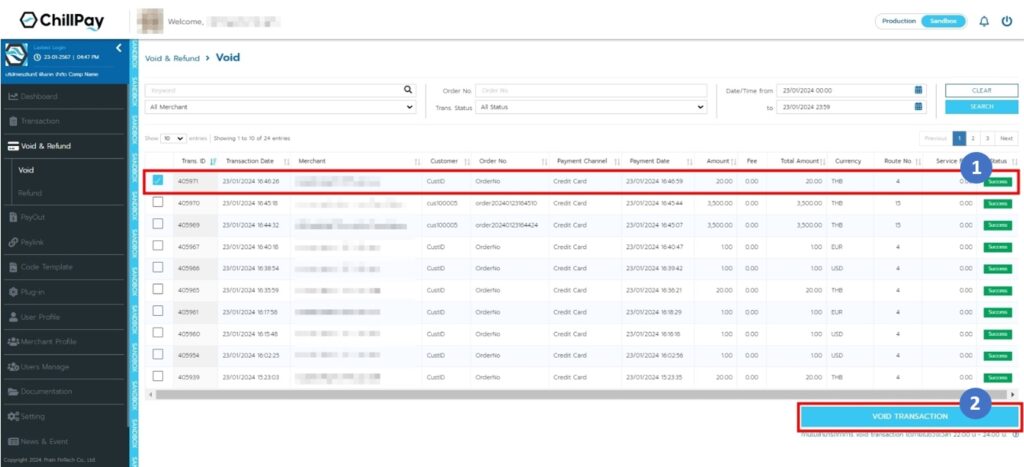Click the Transaction clipboard icon in sidebar
This screenshot has height=467, width=1024.
click(x=13, y=121)
